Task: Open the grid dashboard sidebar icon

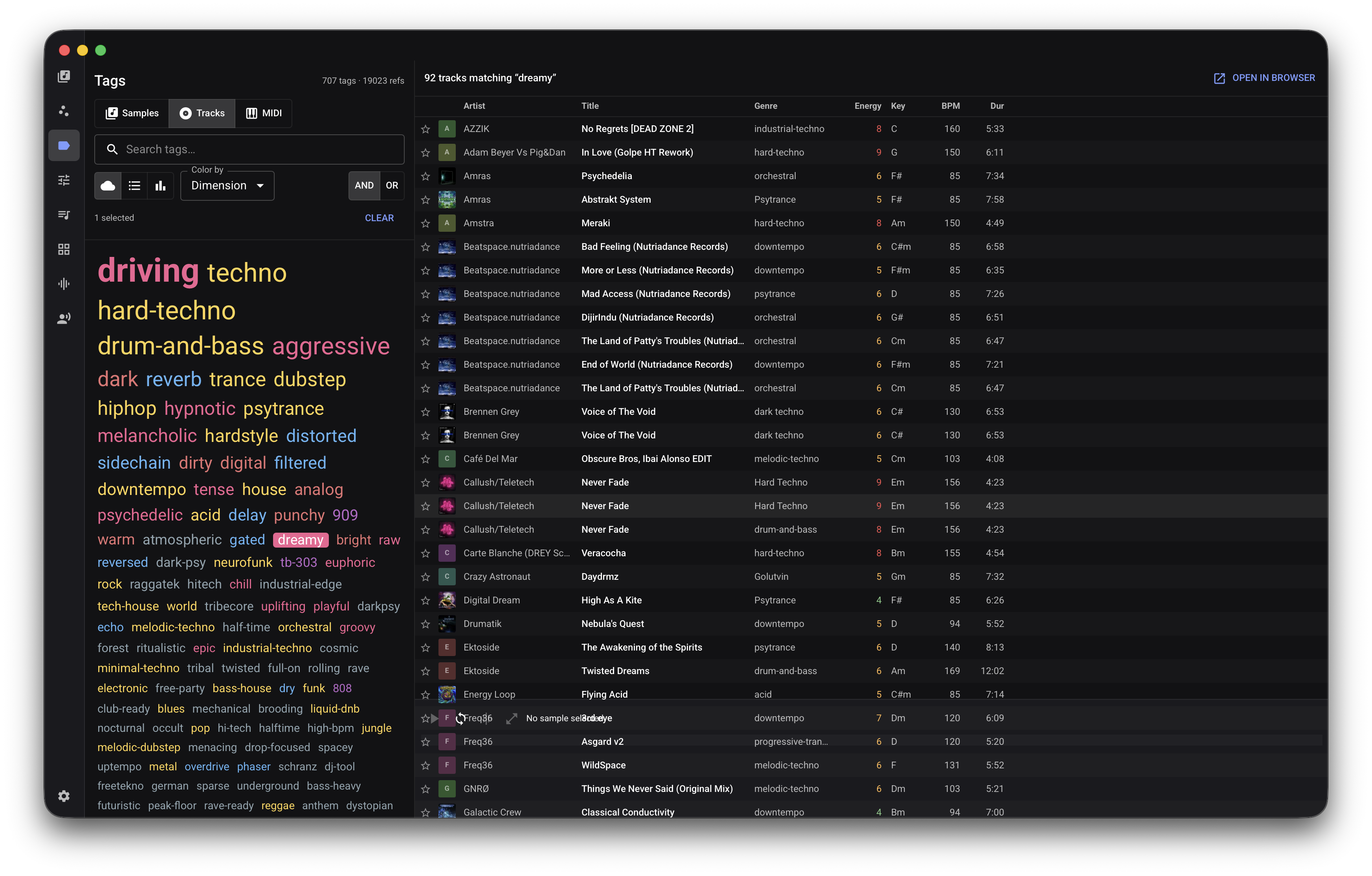Action: [64, 249]
